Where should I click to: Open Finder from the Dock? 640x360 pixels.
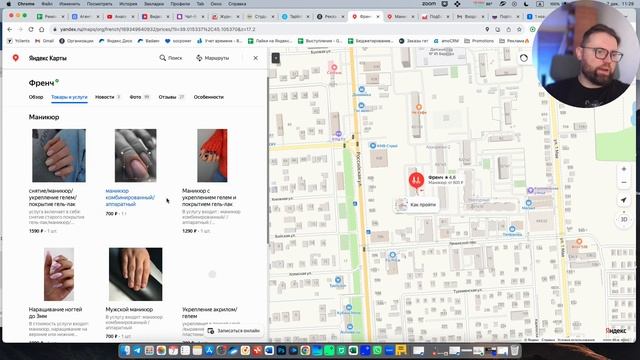click(125, 351)
